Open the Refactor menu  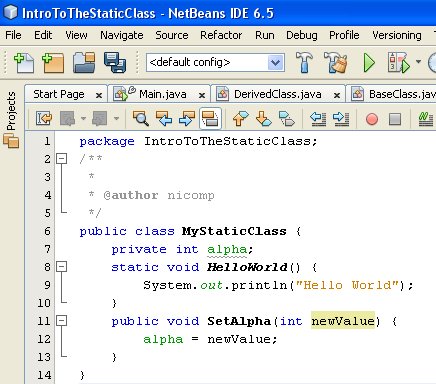(221, 35)
